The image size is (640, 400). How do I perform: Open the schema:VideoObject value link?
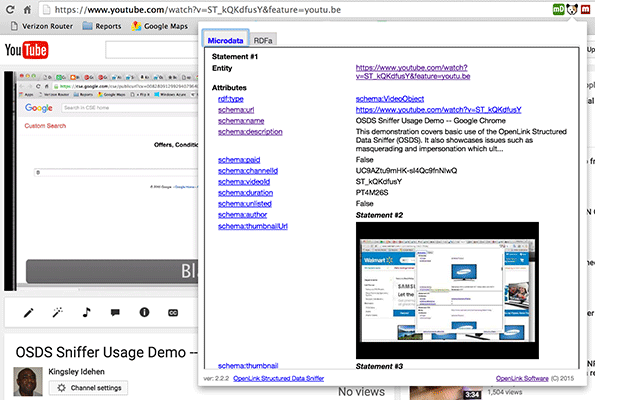click(390, 99)
